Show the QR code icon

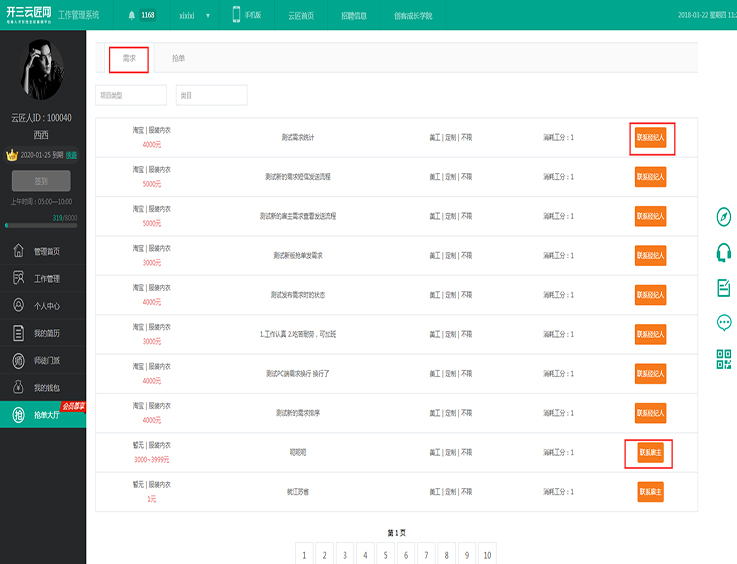[x=724, y=359]
